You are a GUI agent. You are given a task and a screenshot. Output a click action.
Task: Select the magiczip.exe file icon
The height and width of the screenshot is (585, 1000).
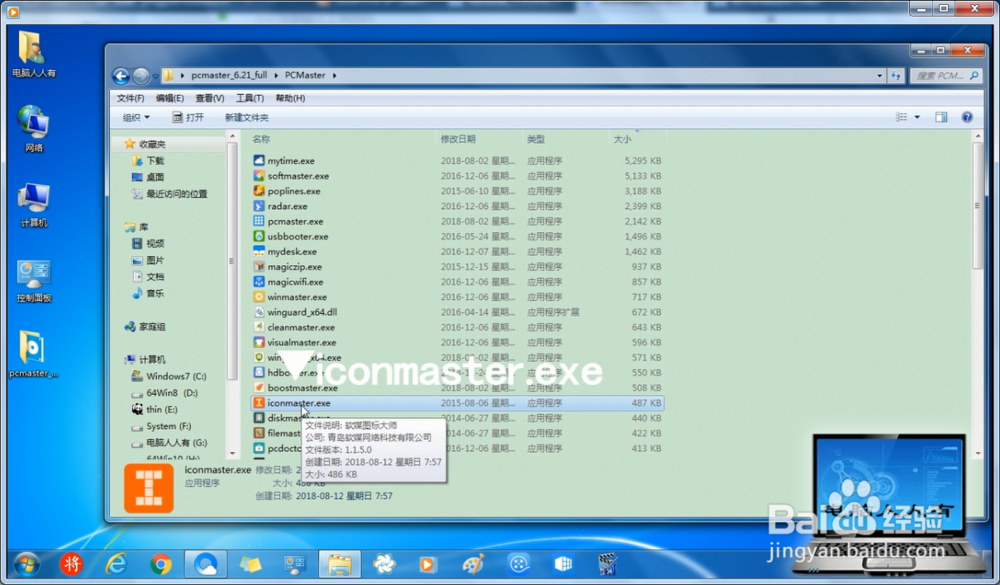258,267
